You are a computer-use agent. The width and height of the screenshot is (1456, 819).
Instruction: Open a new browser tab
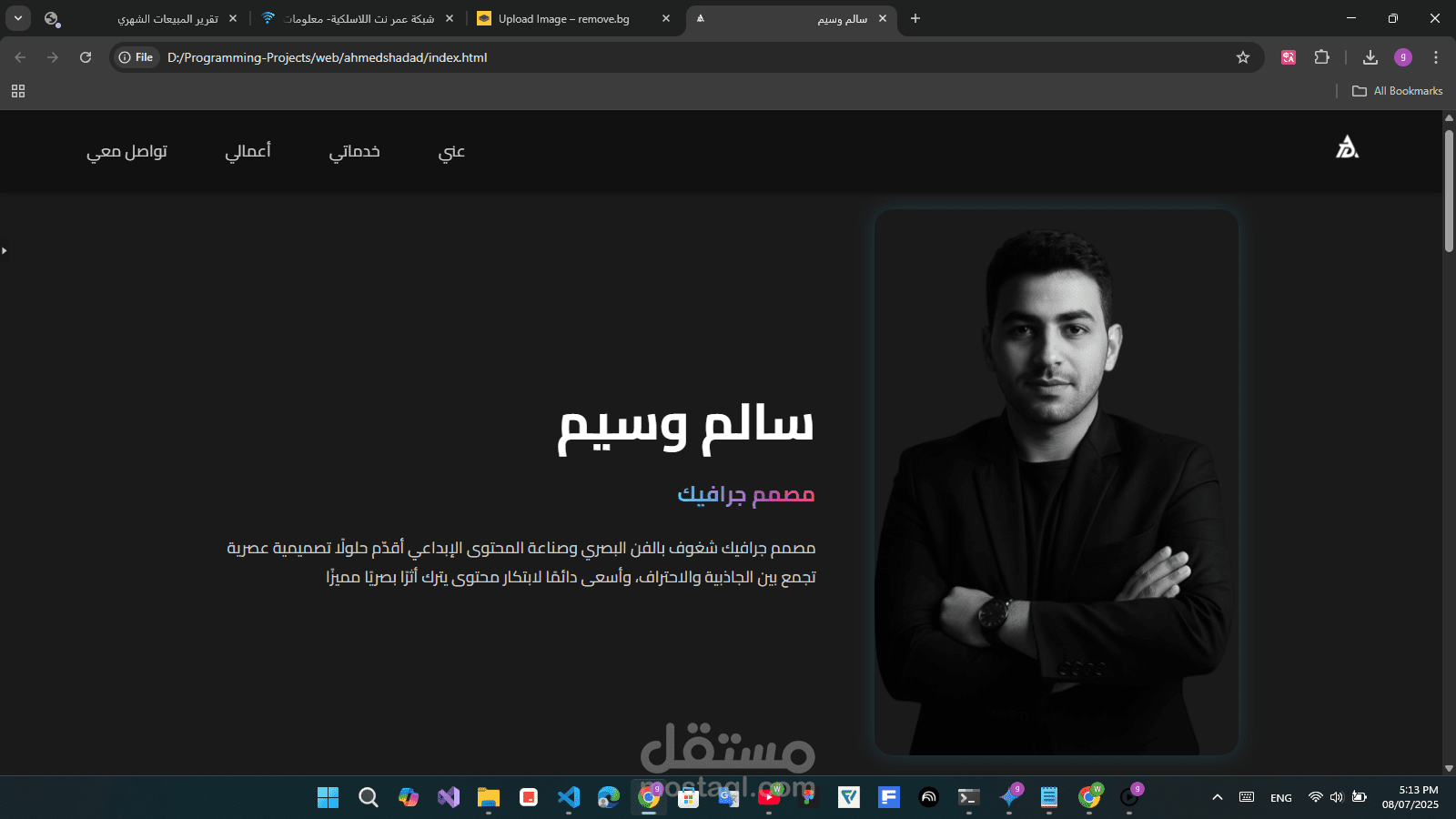coord(915,18)
